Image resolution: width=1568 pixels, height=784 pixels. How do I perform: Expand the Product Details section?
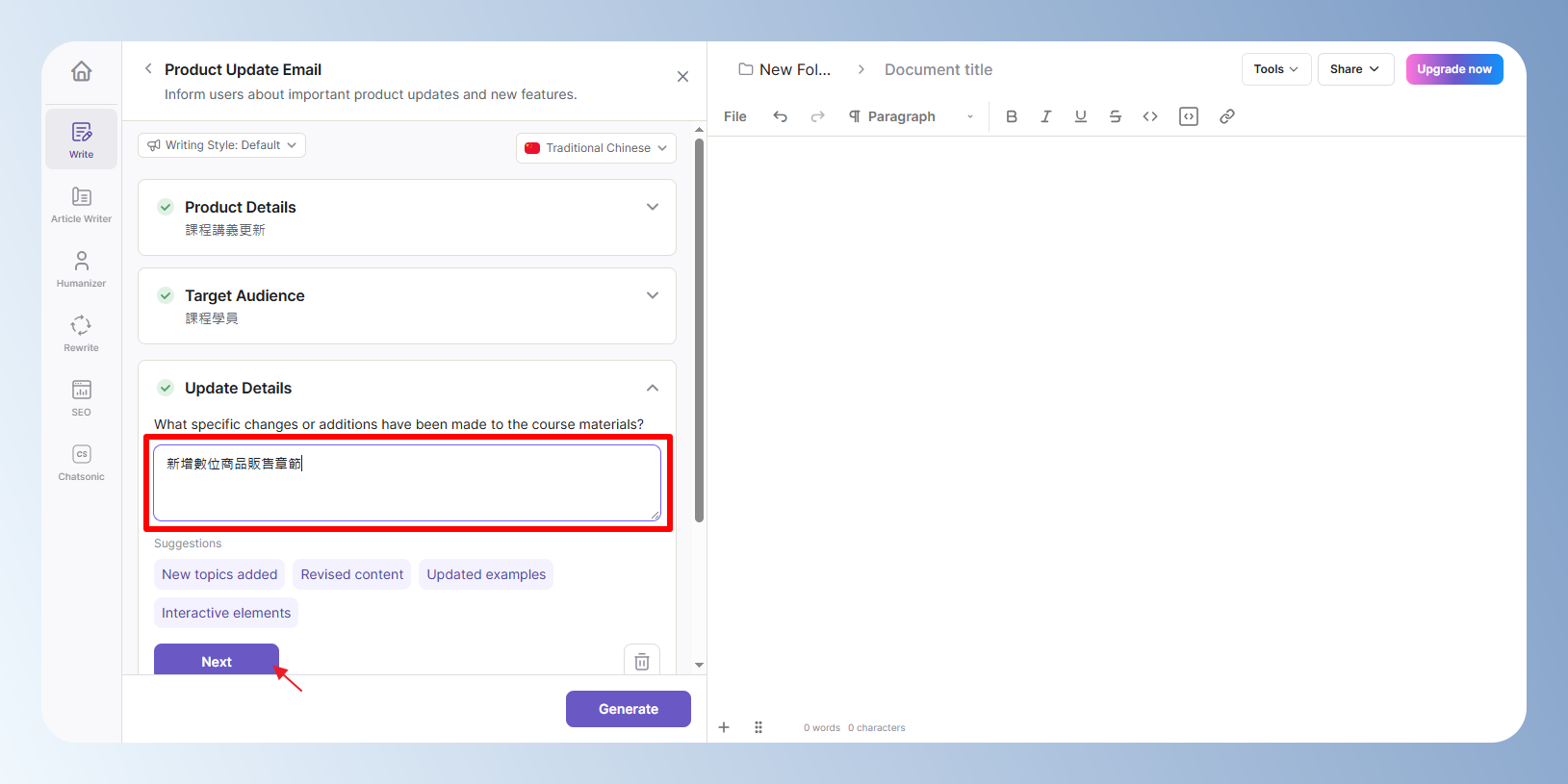[653, 207]
